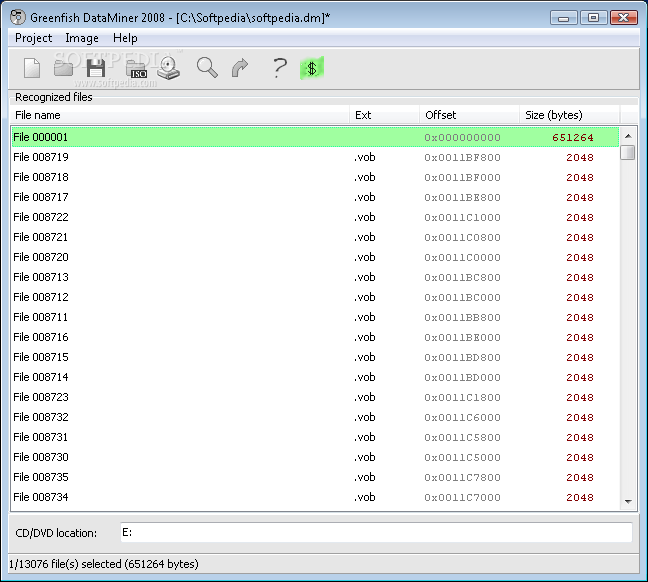Click the Open project folder icon
The image size is (648, 582).
tap(63, 68)
